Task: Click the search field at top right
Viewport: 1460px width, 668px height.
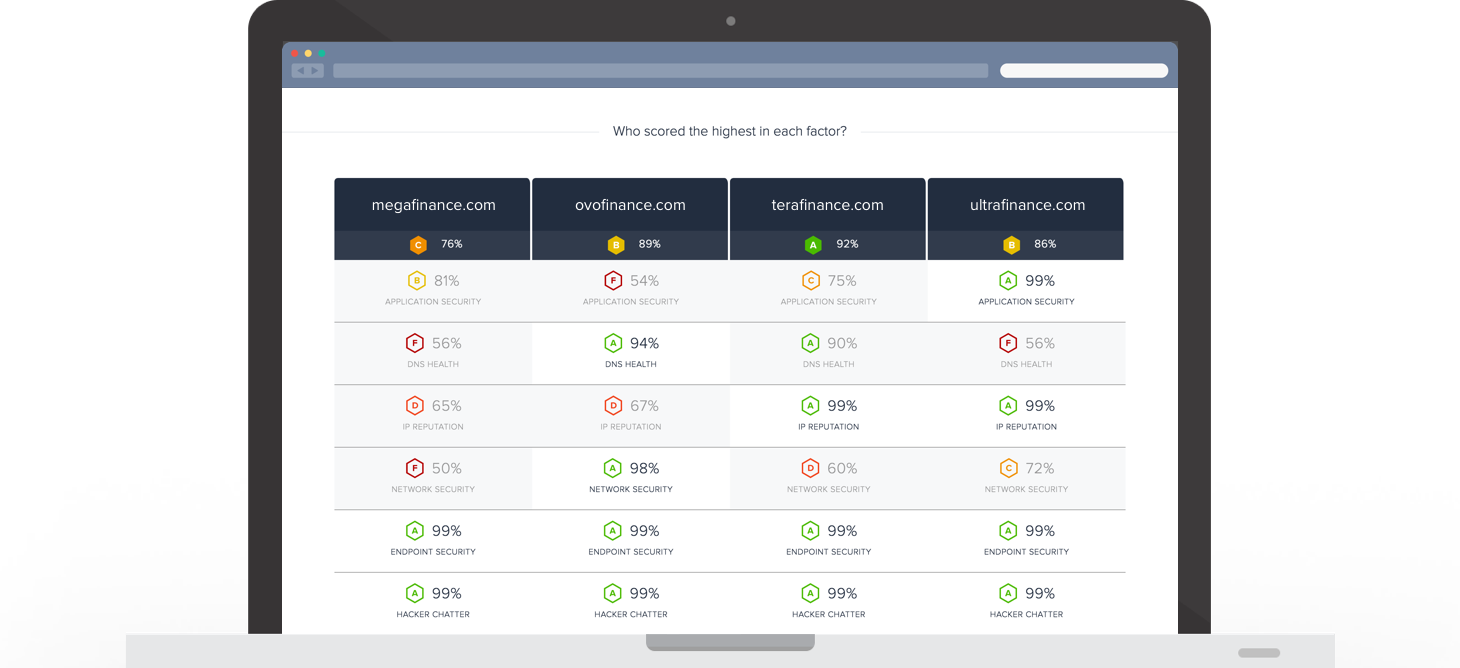Action: (1084, 70)
